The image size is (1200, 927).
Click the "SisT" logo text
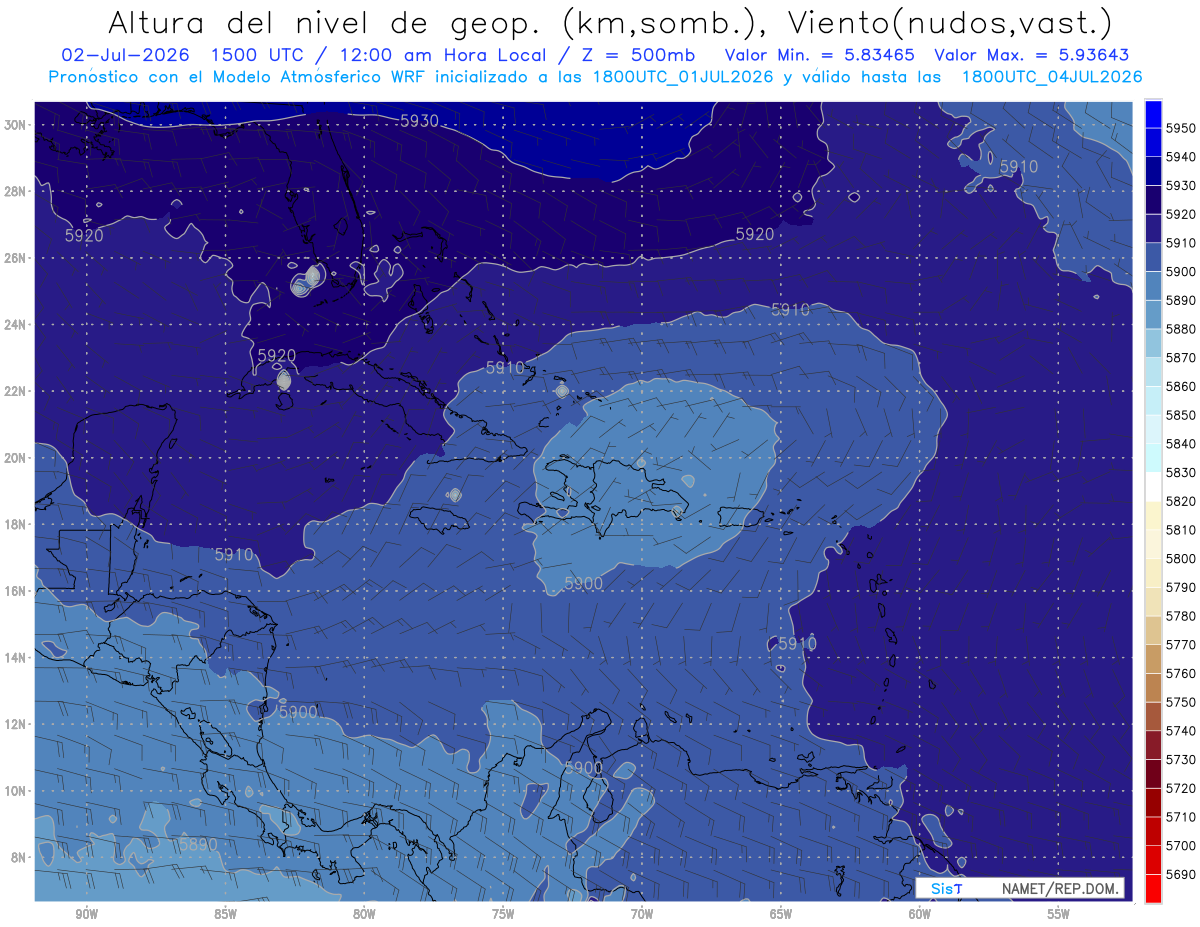point(946,888)
